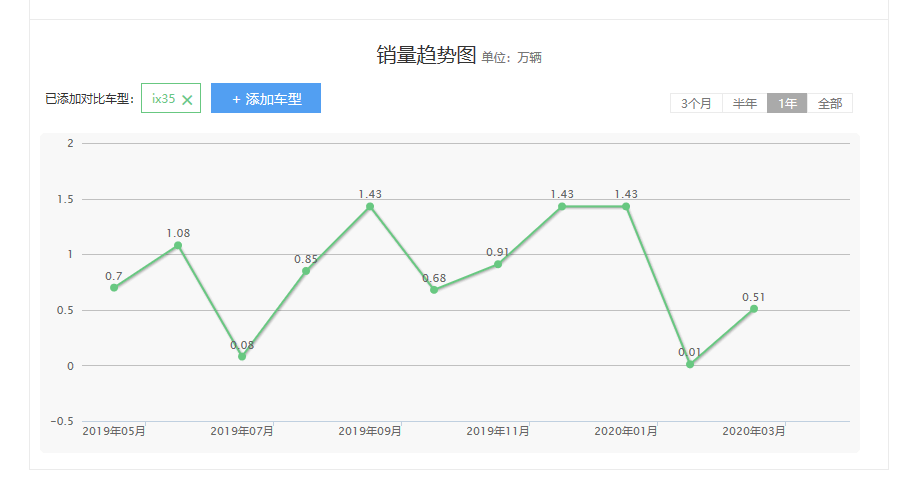Select the 0.91 data point at 2019年11月

(498, 264)
